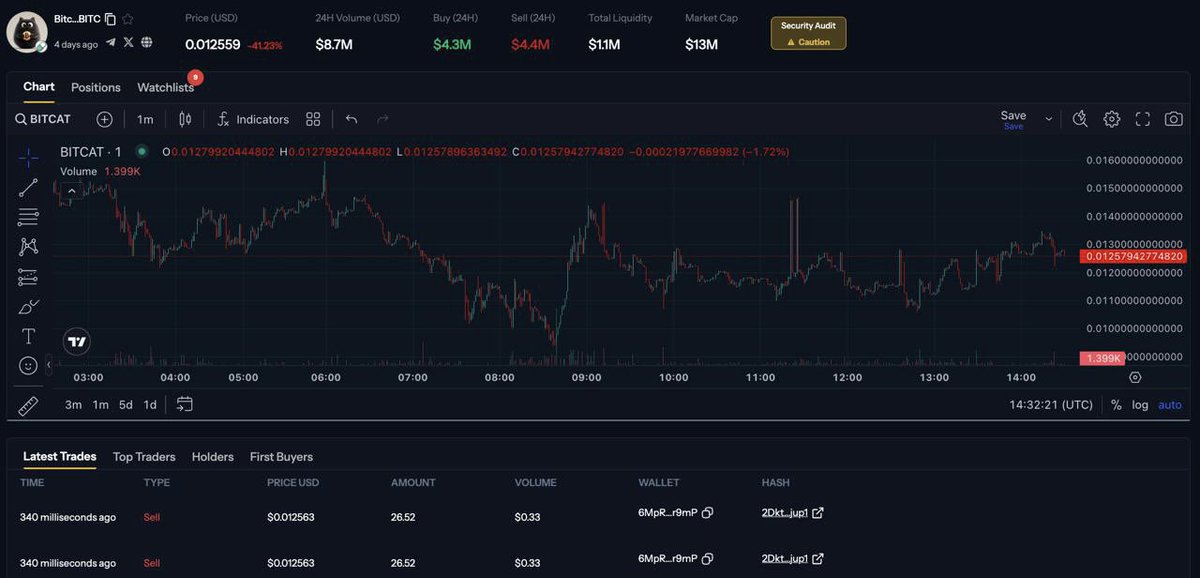Expand the Save layout dropdown arrow
The height and width of the screenshot is (578, 1200).
pos(1048,119)
